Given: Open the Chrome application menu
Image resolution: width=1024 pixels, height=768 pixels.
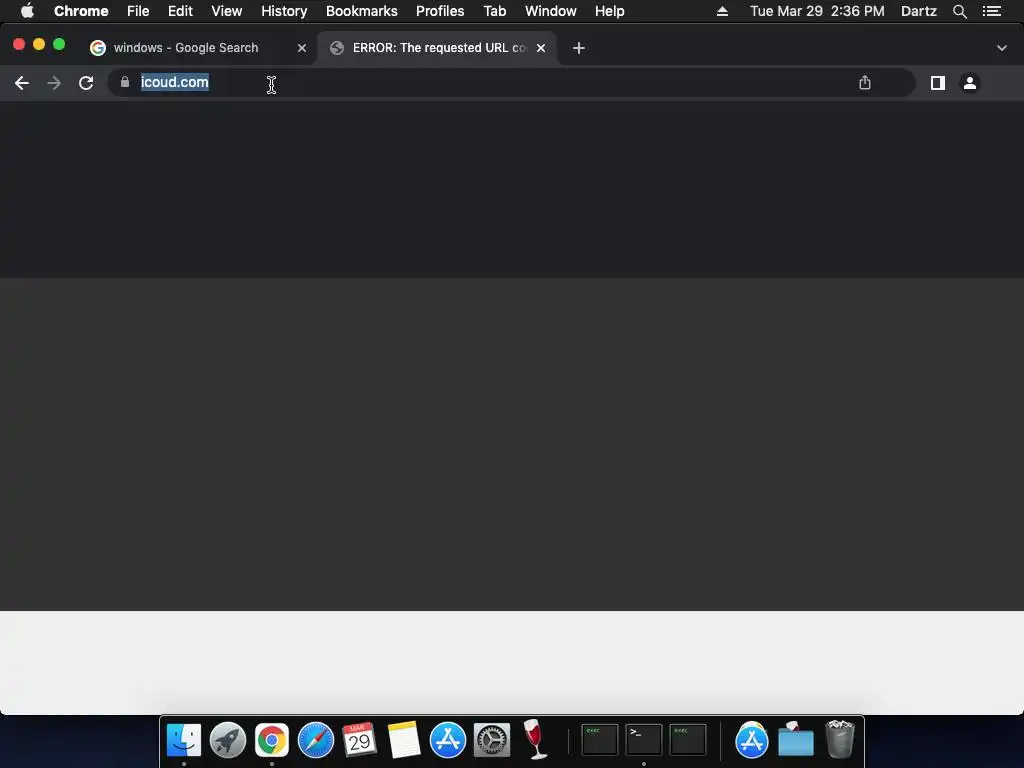Looking at the screenshot, I should tap(81, 11).
